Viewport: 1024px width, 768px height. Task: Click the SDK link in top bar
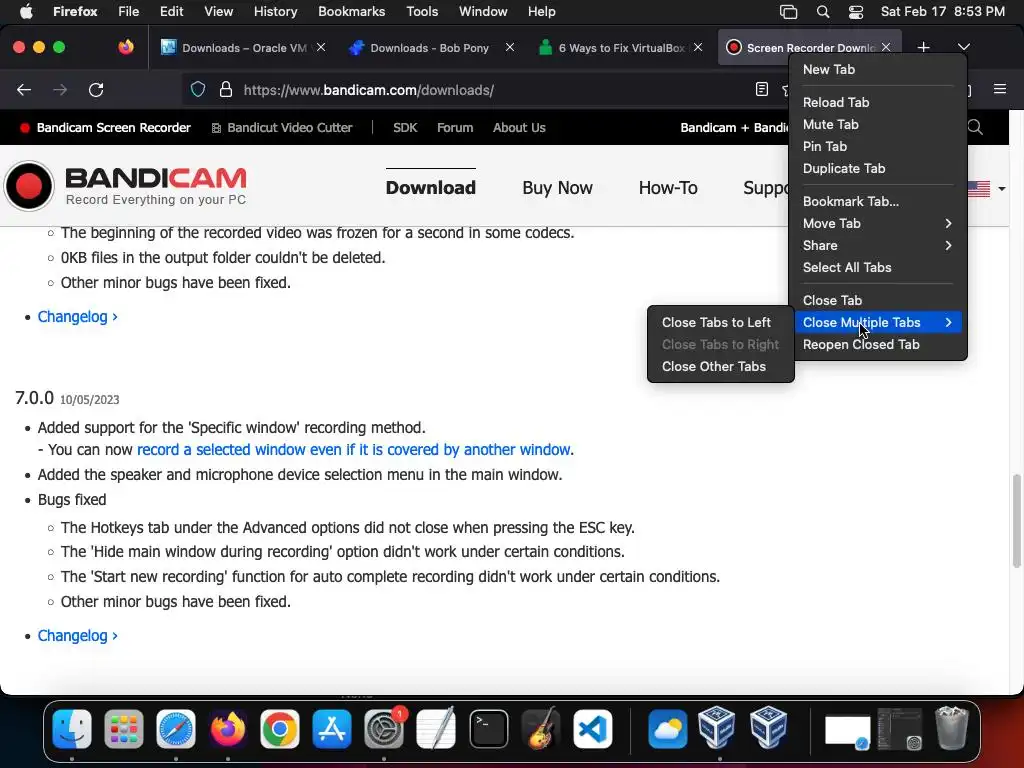tap(405, 128)
